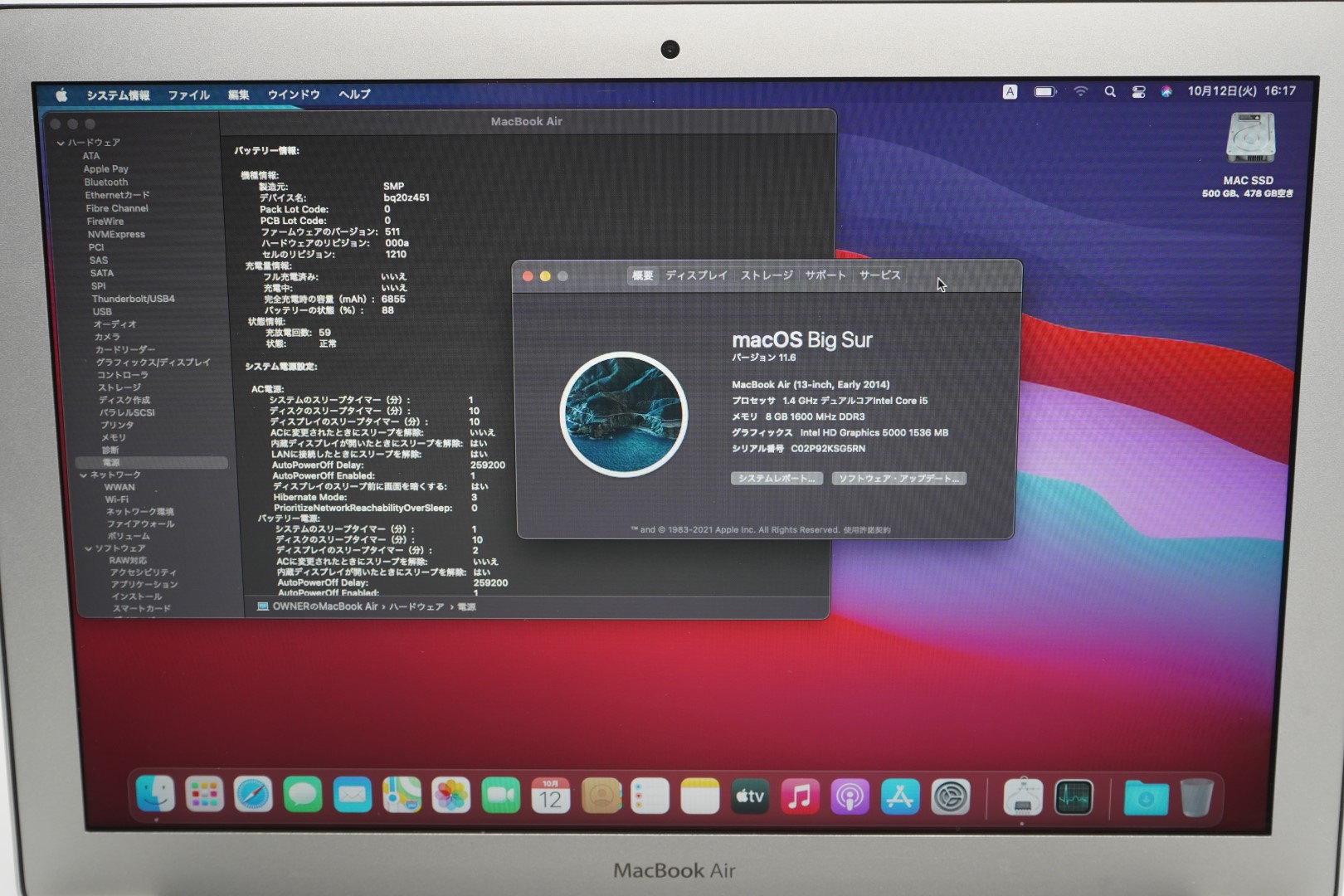
Task: Open Activity Monitor in the Dock
Action: tap(1074, 798)
